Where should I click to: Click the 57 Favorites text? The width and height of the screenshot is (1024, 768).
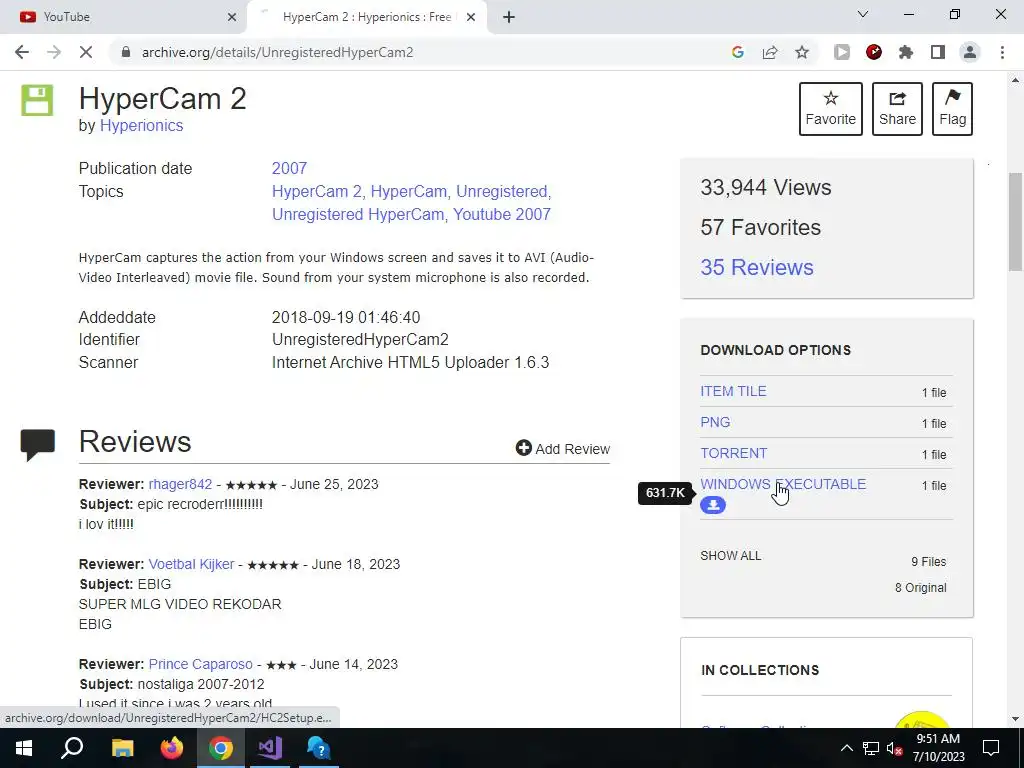click(x=761, y=227)
